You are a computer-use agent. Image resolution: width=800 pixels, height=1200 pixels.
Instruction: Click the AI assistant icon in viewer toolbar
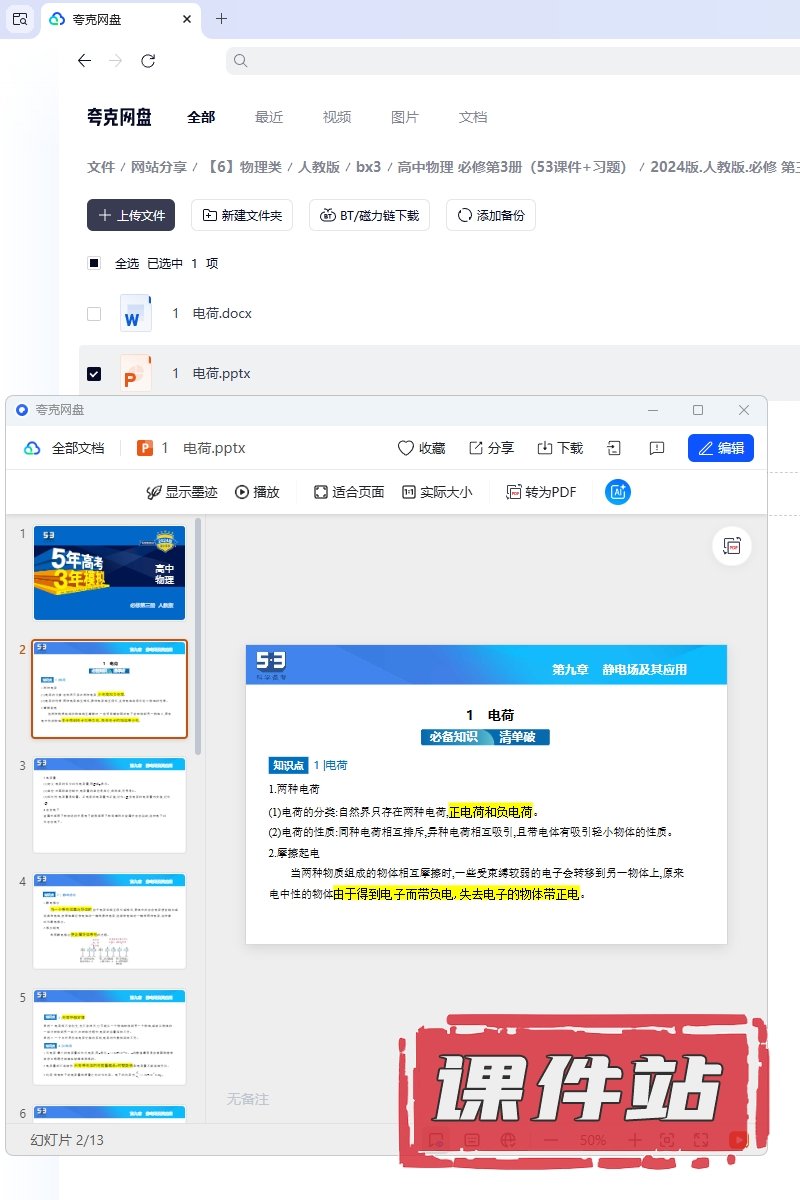[618, 492]
